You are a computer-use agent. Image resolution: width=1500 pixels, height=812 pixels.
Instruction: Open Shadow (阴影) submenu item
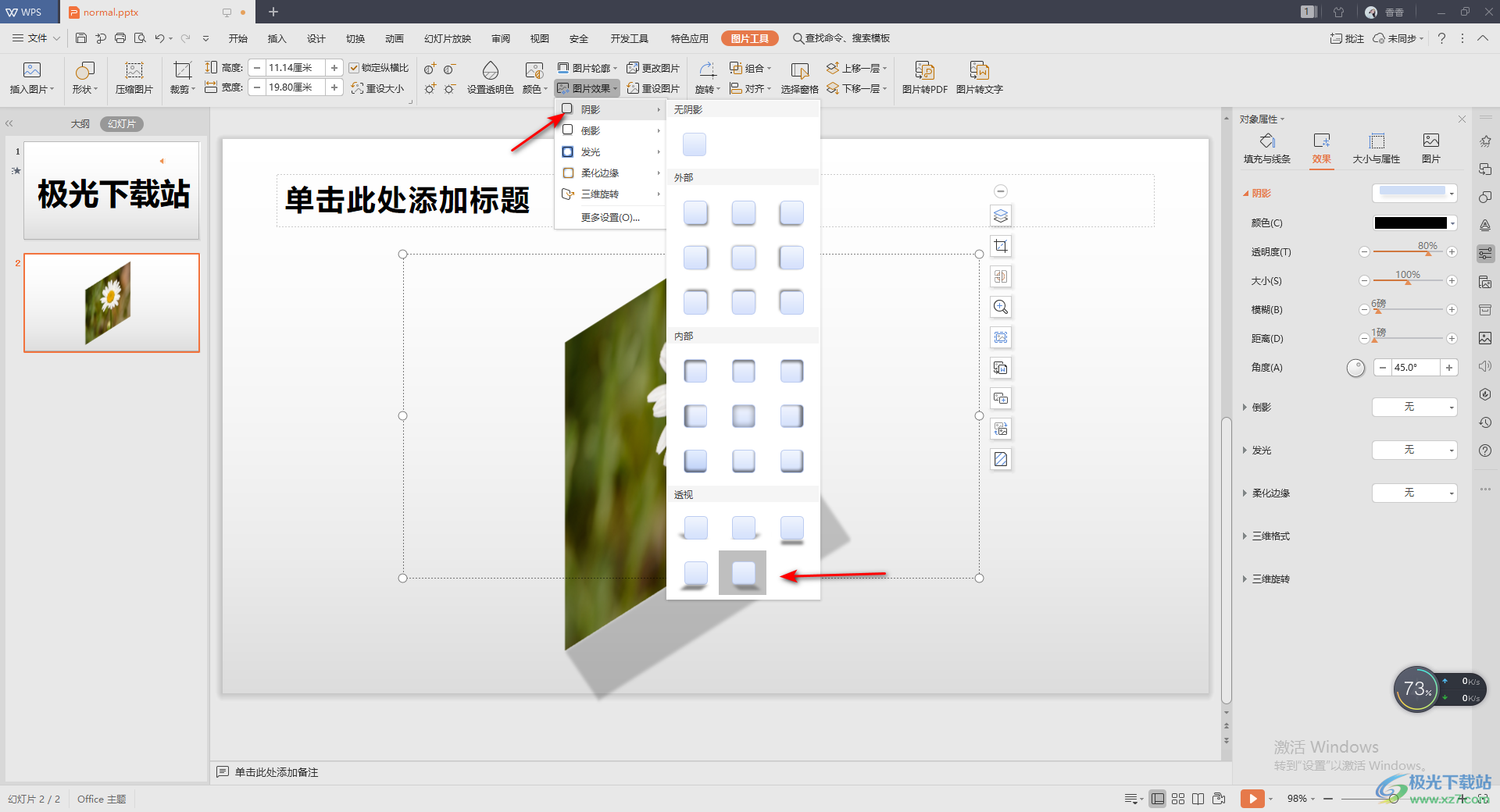(611, 109)
